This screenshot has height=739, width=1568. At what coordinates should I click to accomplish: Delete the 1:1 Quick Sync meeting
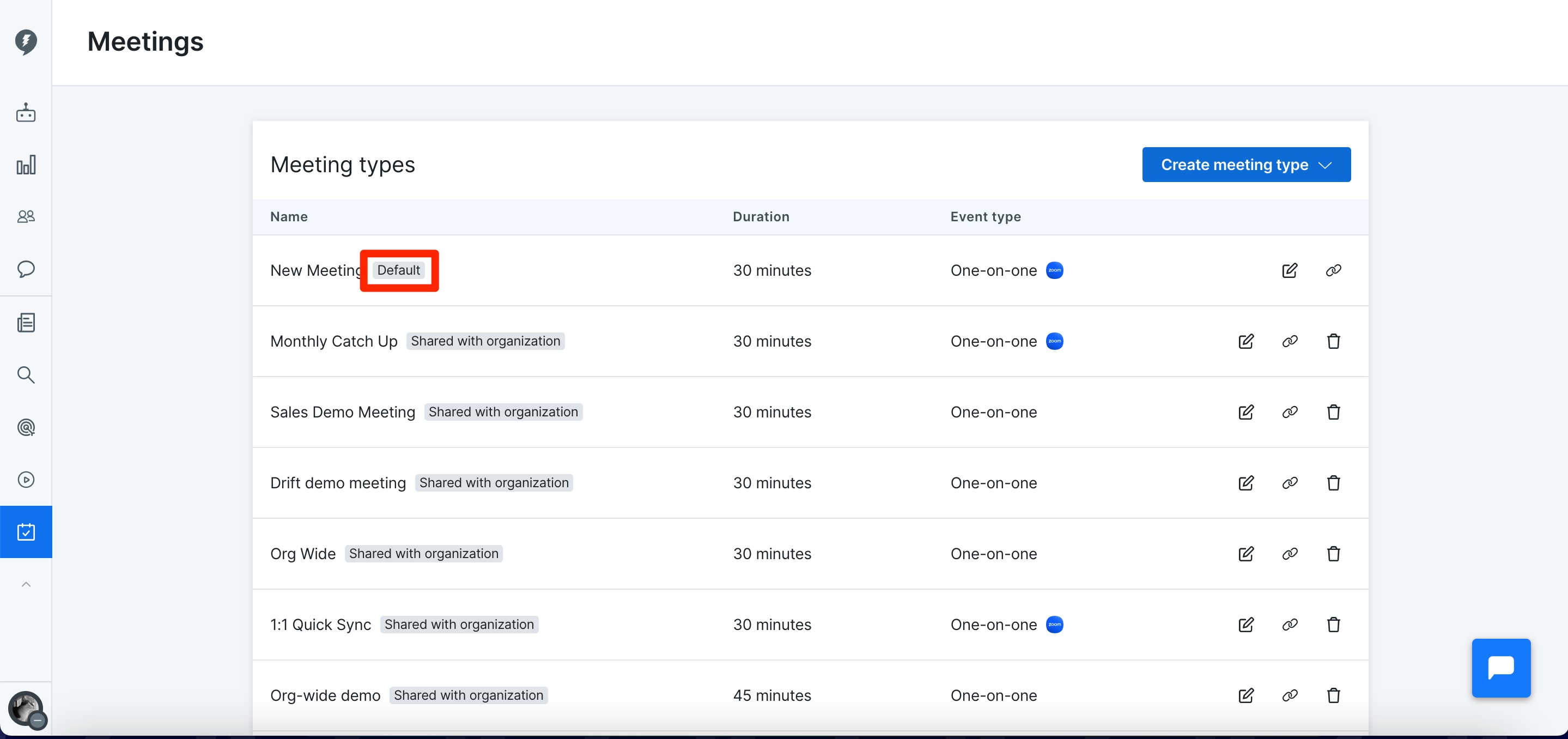pyautogui.click(x=1333, y=625)
